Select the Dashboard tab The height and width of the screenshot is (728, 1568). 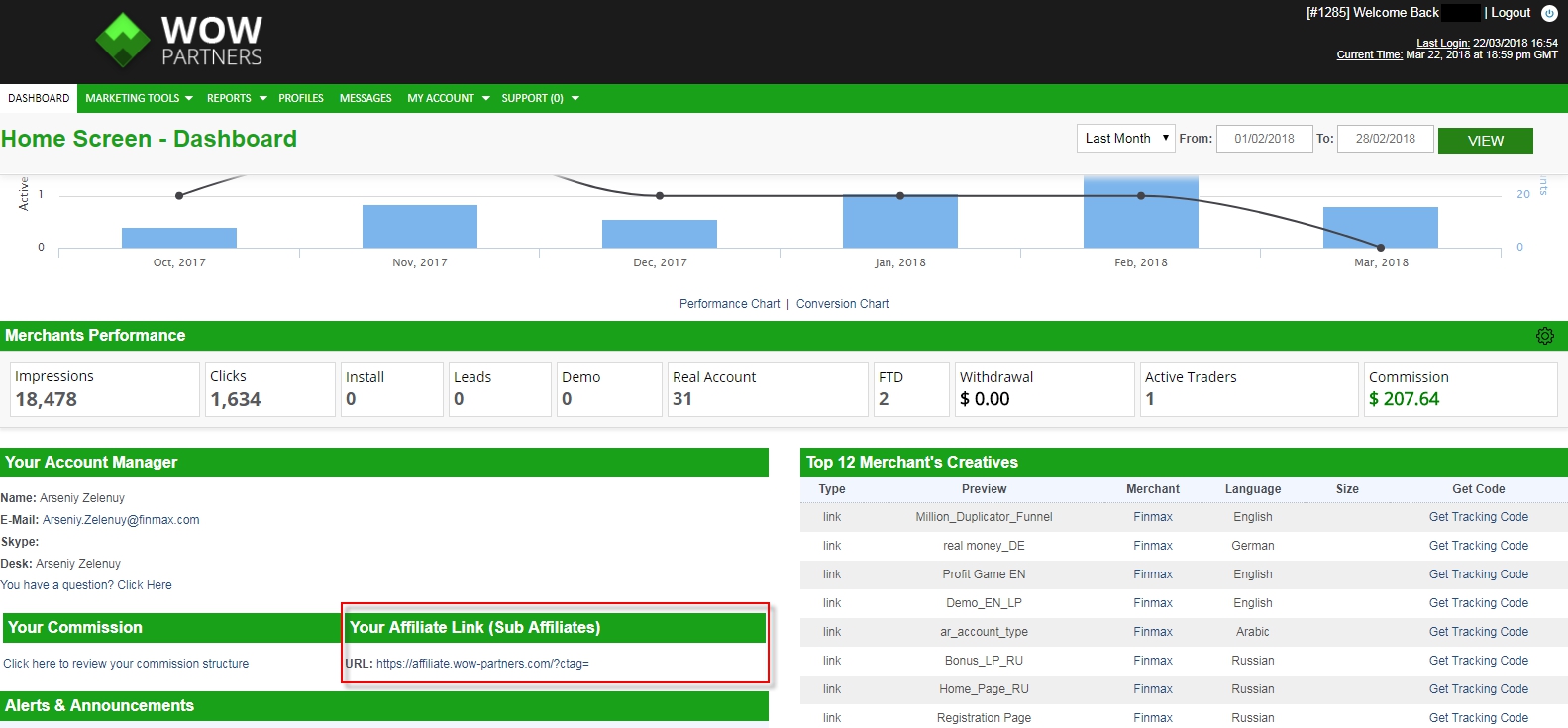tap(39, 98)
